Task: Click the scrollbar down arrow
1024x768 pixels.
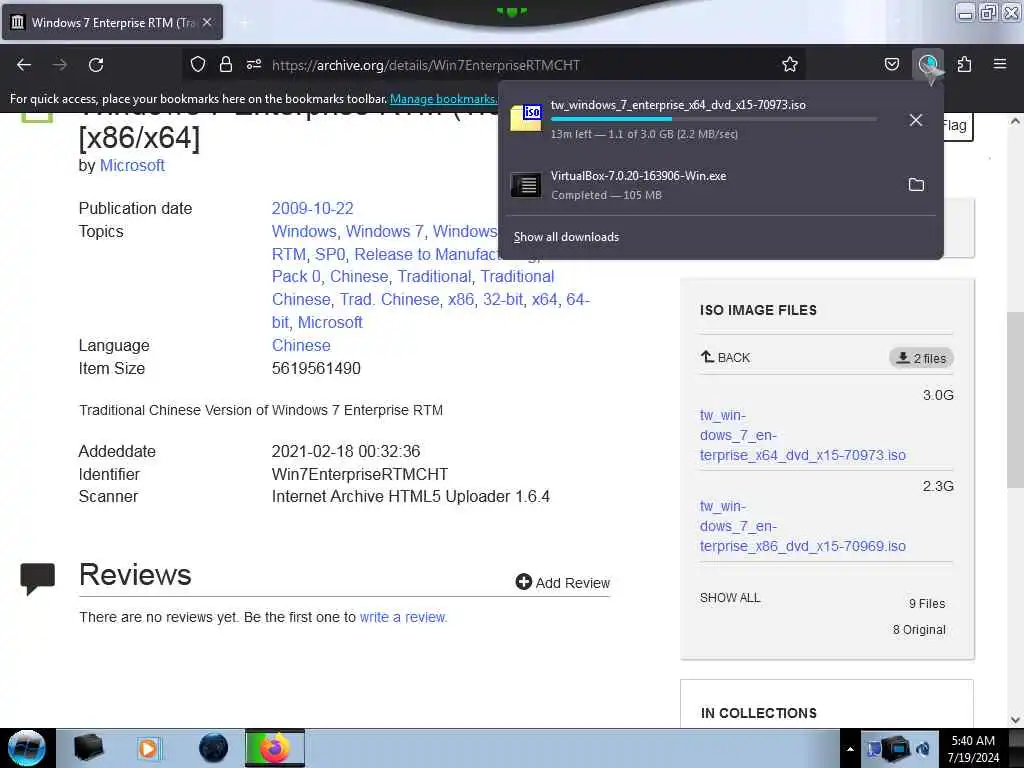Action: coord(1015,720)
